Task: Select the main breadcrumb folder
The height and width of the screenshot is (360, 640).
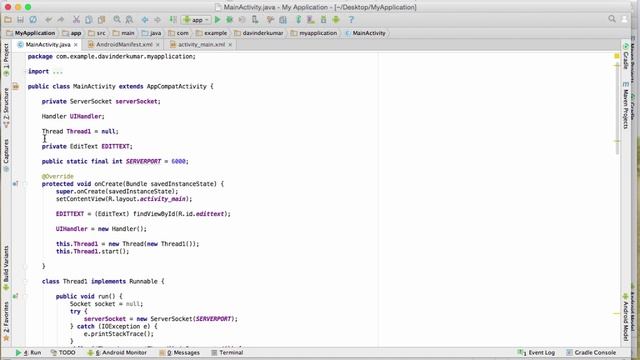Action: pyautogui.click(x=124, y=33)
